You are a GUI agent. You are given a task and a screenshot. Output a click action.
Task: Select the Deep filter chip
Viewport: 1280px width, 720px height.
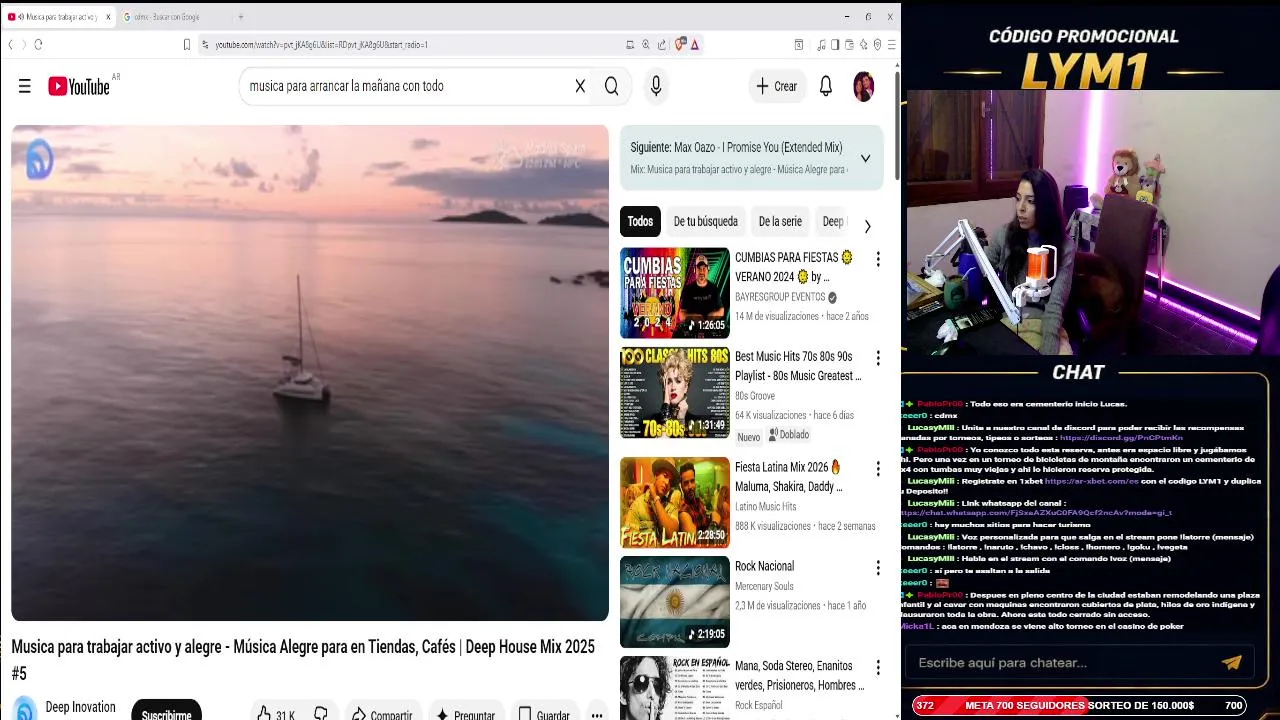[x=832, y=221]
